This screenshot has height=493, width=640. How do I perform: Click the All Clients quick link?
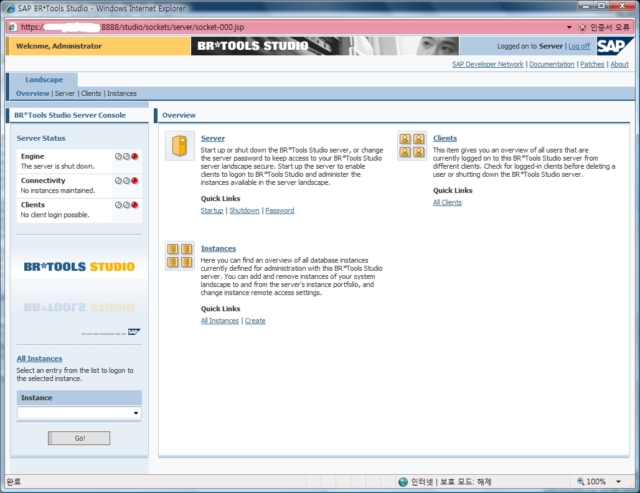(x=447, y=202)
